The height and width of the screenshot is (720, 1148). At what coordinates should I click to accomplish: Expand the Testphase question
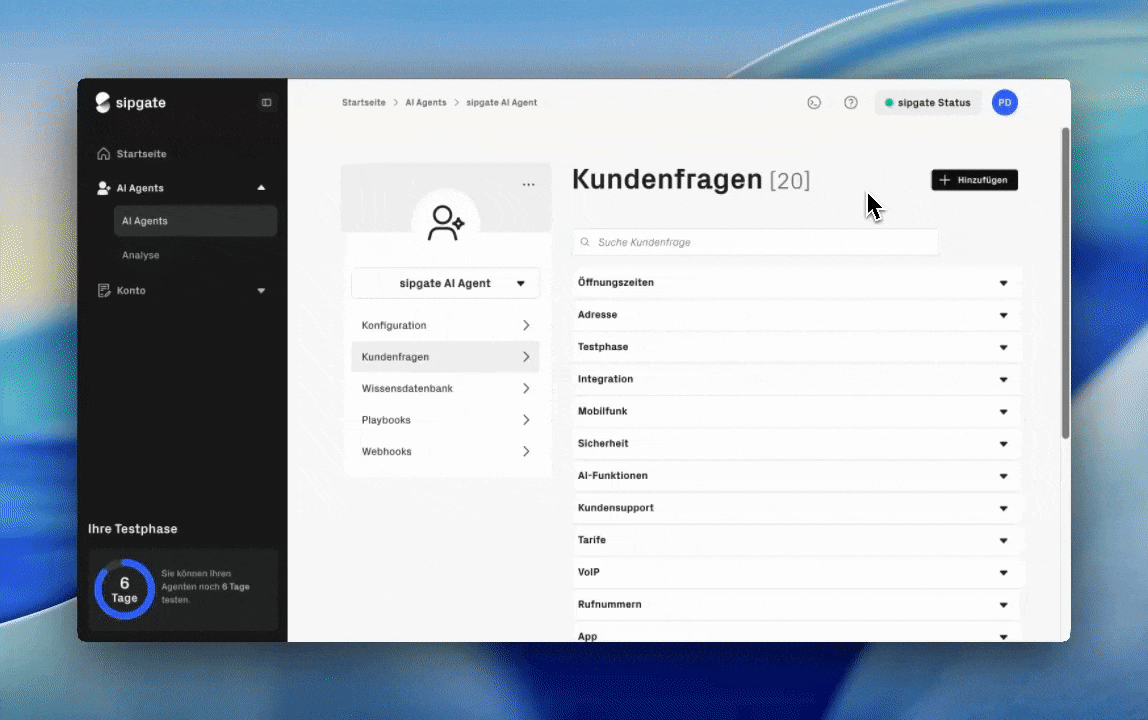797,347
